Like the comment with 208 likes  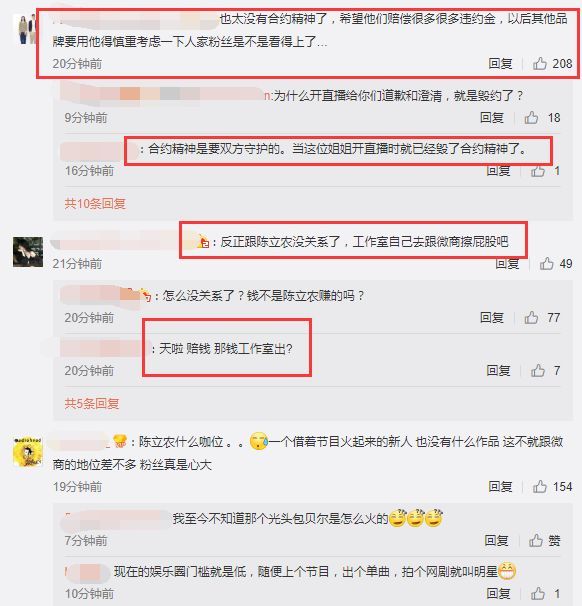click(x=539, y=63)
